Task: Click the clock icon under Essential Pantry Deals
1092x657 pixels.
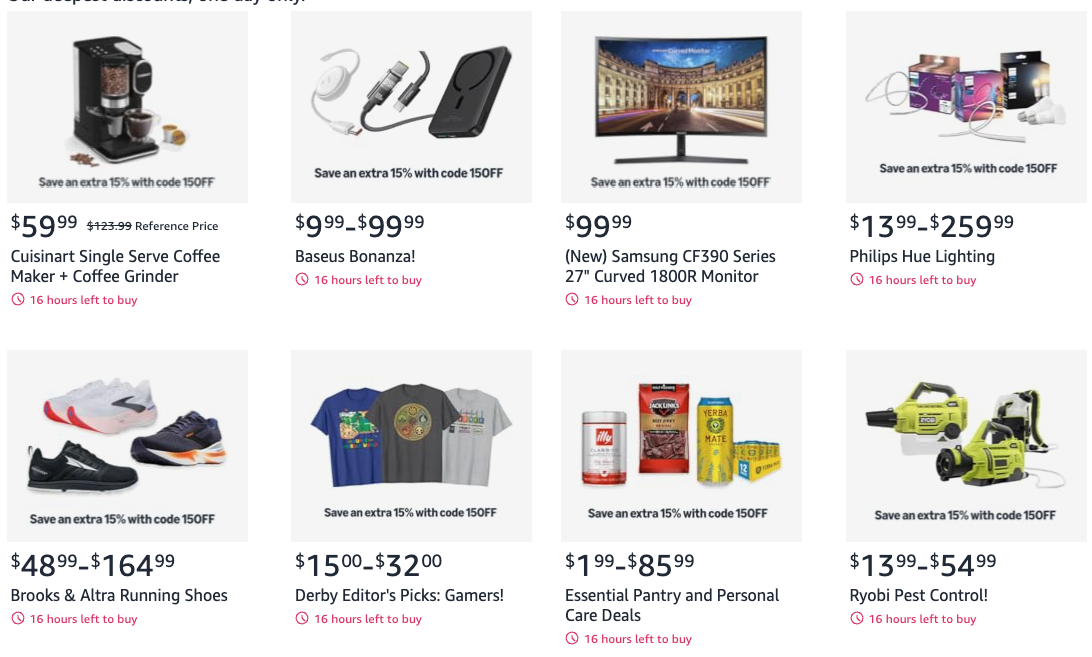Action: (572, 639)
